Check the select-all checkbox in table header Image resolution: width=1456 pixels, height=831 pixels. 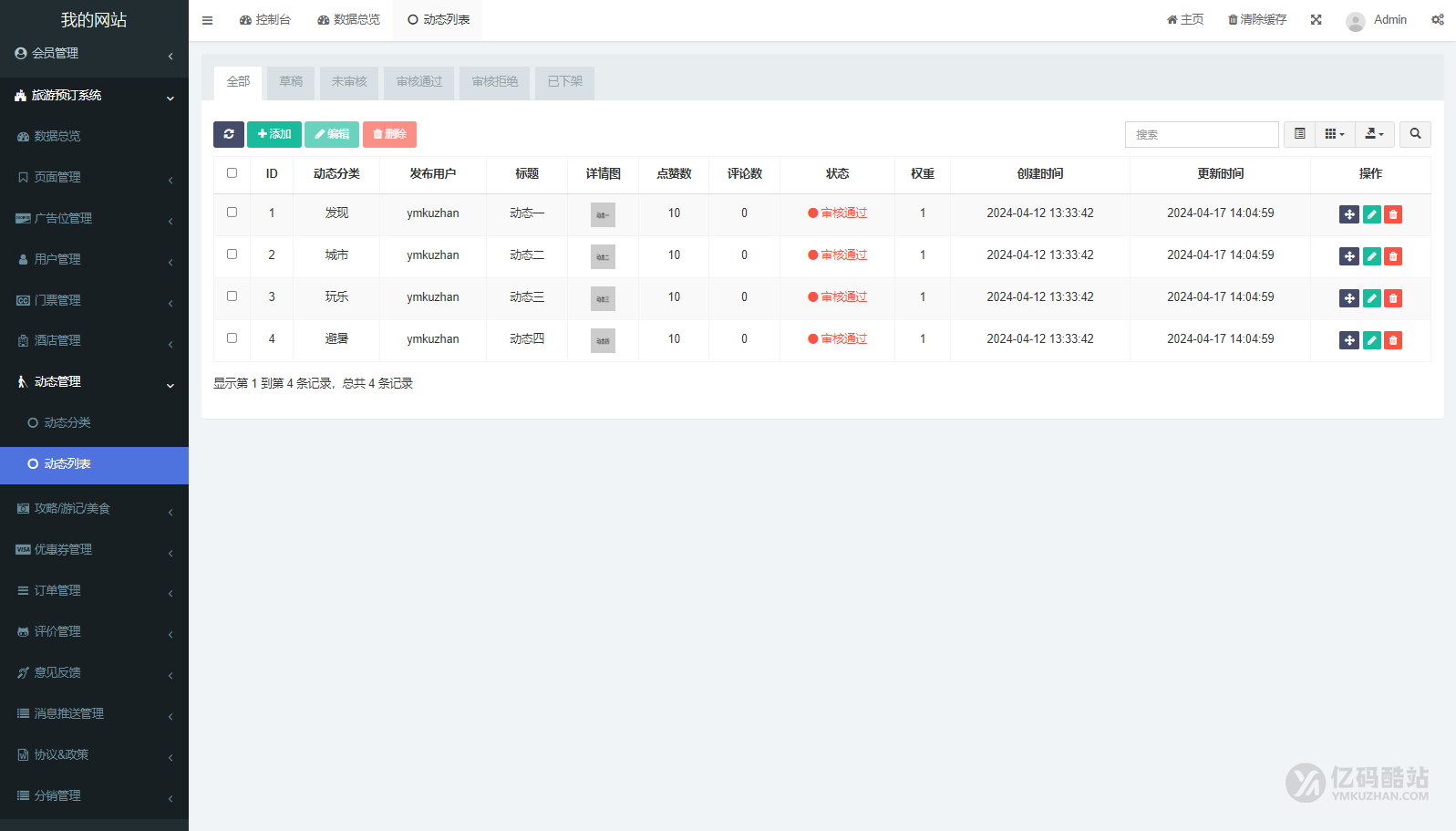pos(232,173)
